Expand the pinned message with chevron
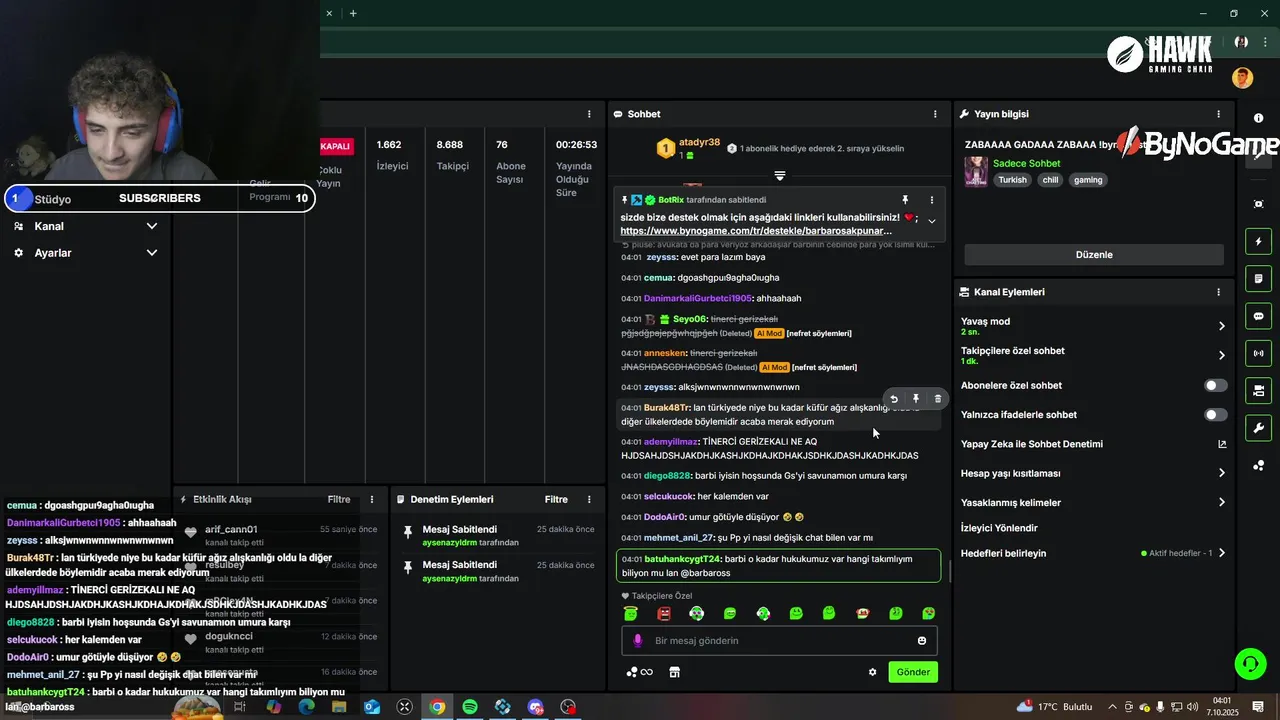The image size is (1280, 720). coord(931,221)
